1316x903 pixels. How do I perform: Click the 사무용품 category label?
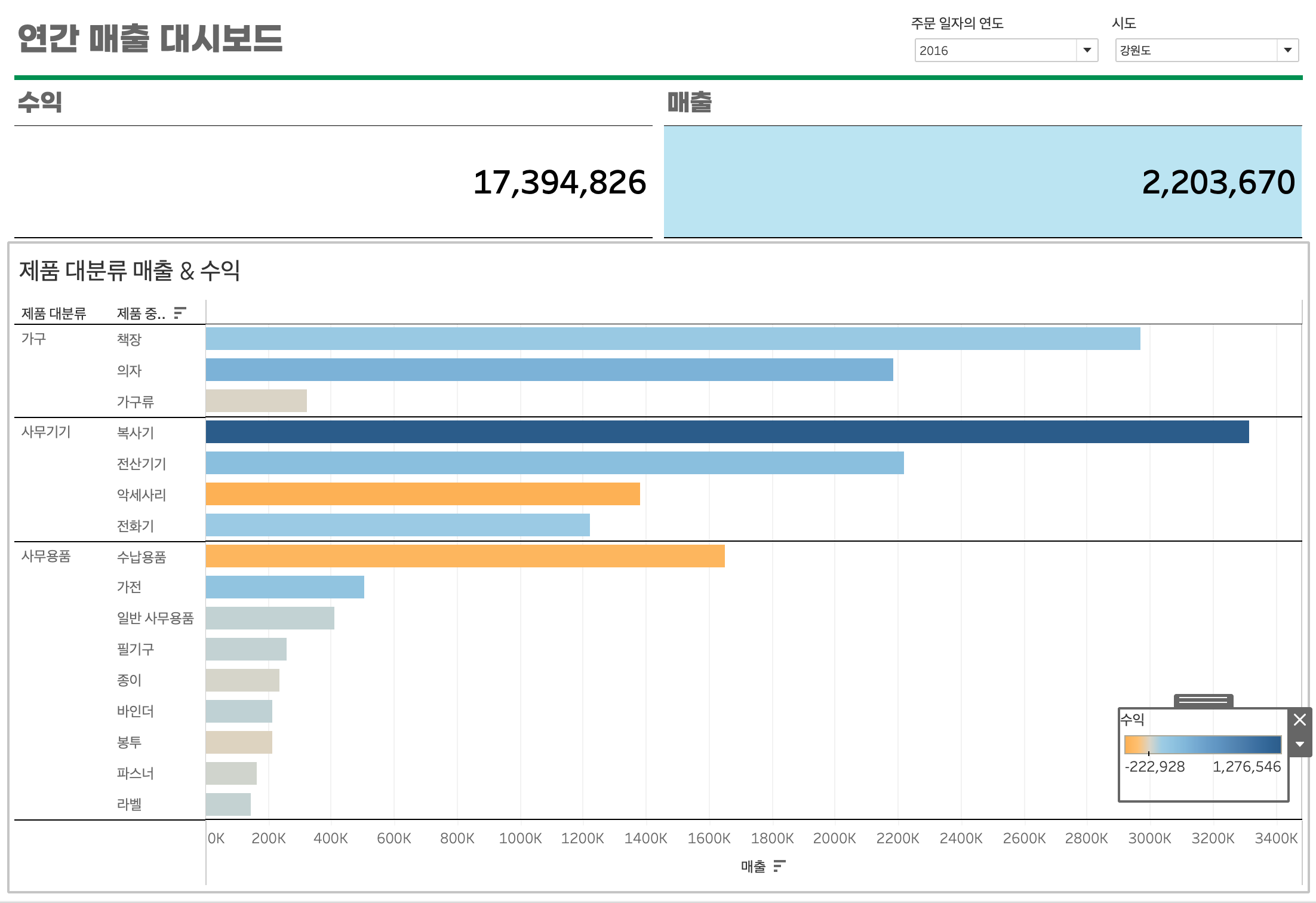point(46,556)
